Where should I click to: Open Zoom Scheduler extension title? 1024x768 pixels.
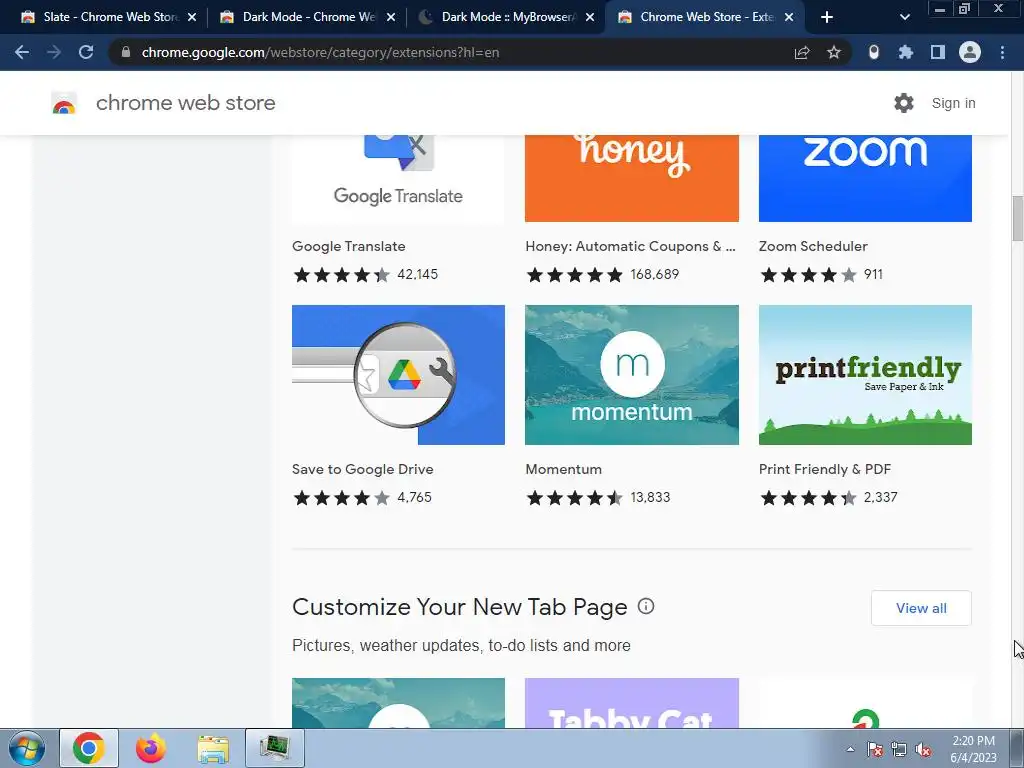813,246
